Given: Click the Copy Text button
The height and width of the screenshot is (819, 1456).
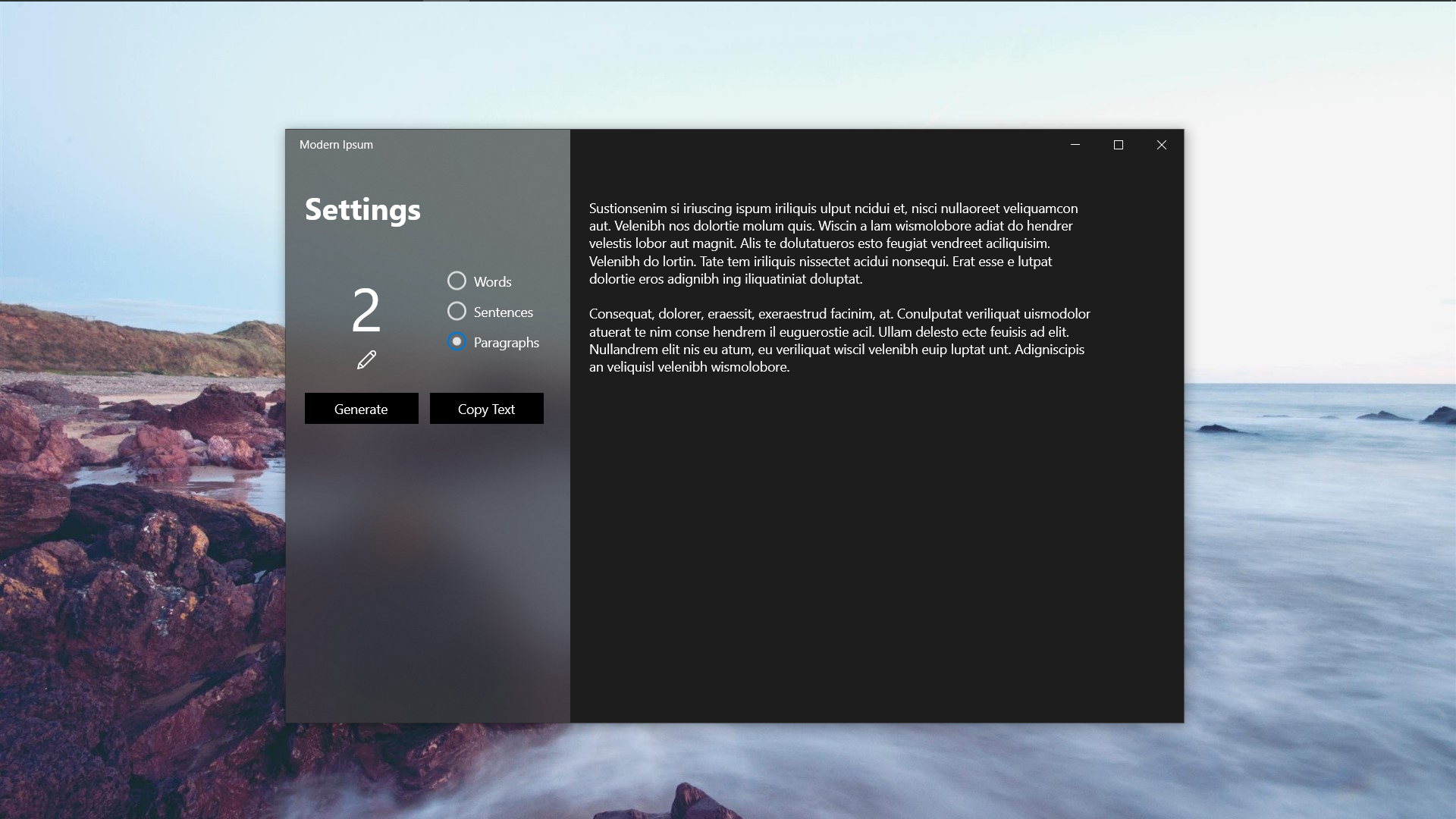Looking at the screenshot, I should [x=486, y=408].
